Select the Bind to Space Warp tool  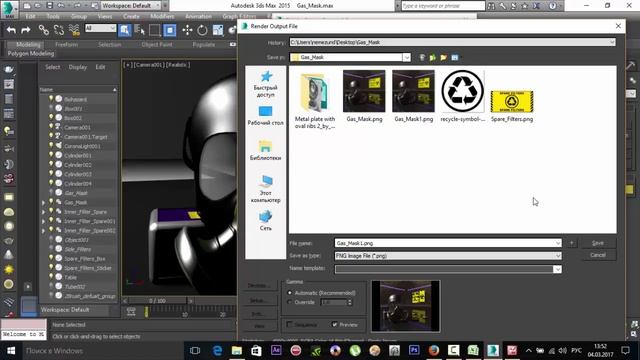tap(74, 30)
